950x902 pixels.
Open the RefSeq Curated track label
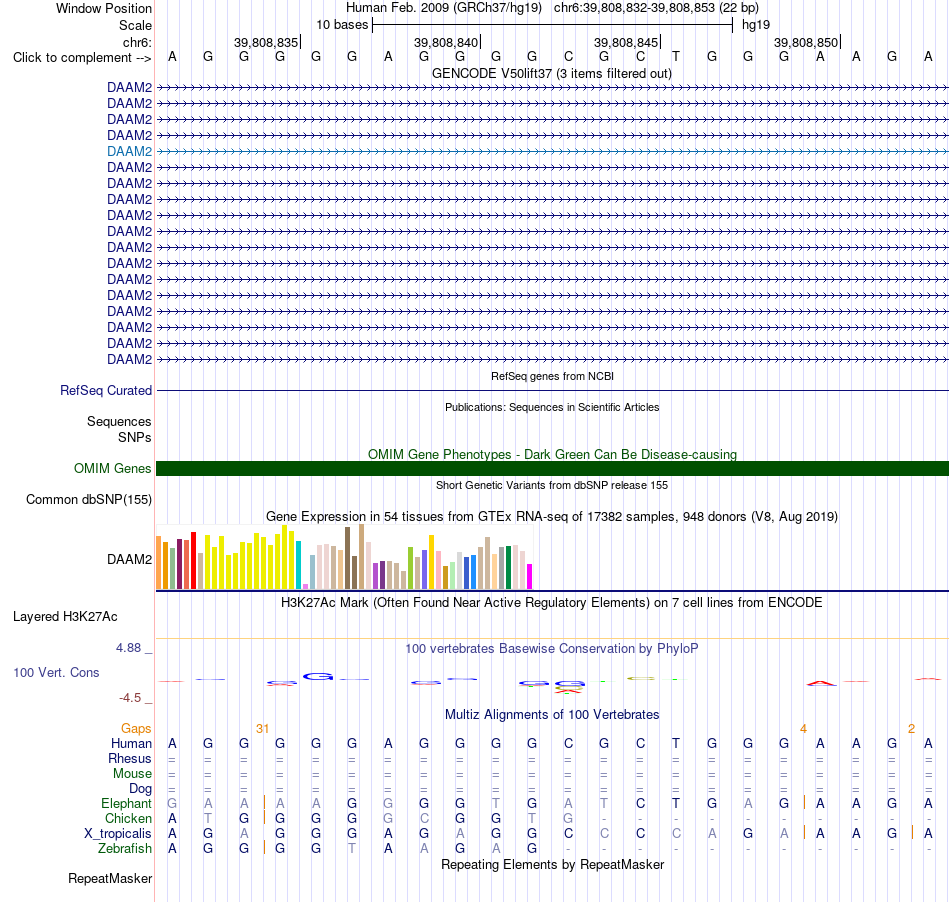[x=105, y=391]
